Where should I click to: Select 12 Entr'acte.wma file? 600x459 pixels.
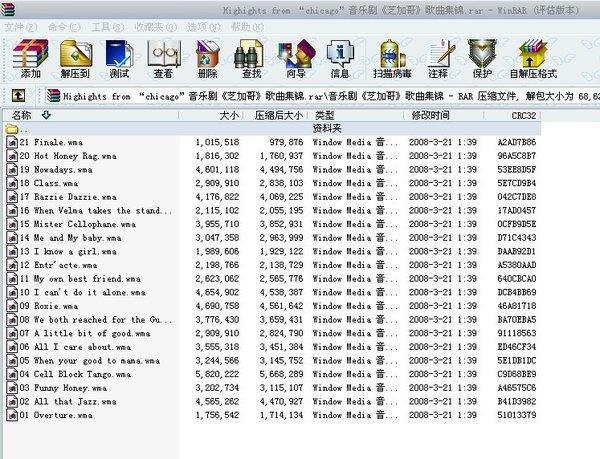click(59, 265)
